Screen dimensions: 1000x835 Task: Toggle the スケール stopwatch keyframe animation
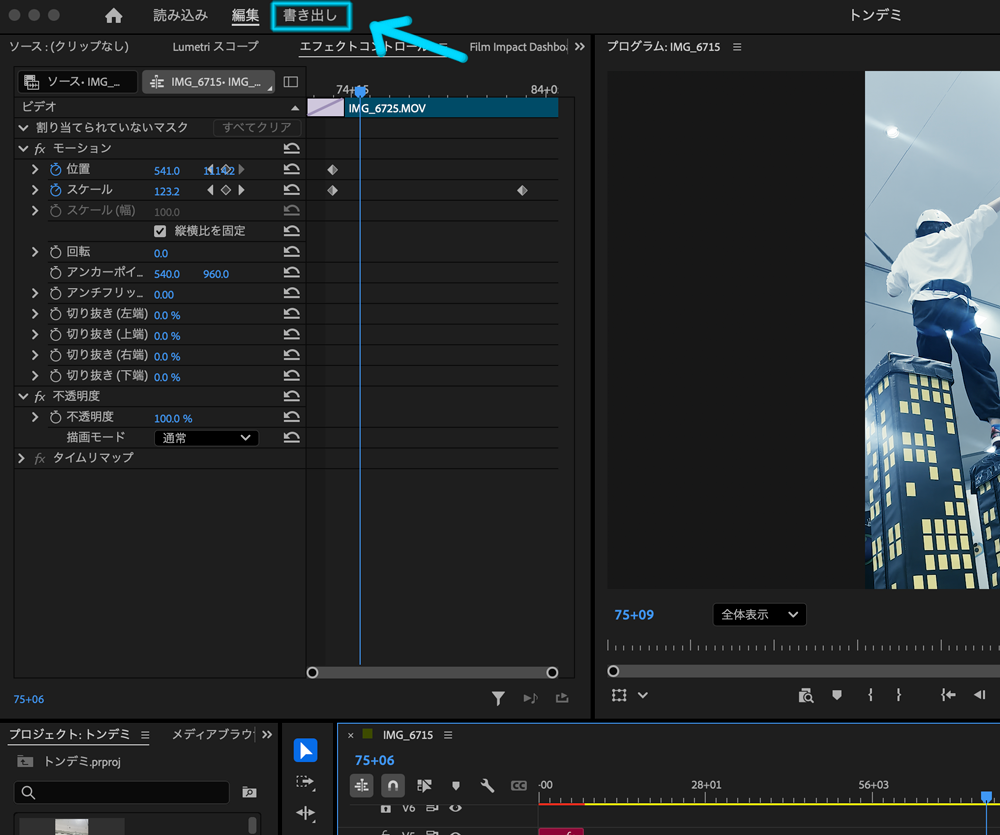coord(54,190)
